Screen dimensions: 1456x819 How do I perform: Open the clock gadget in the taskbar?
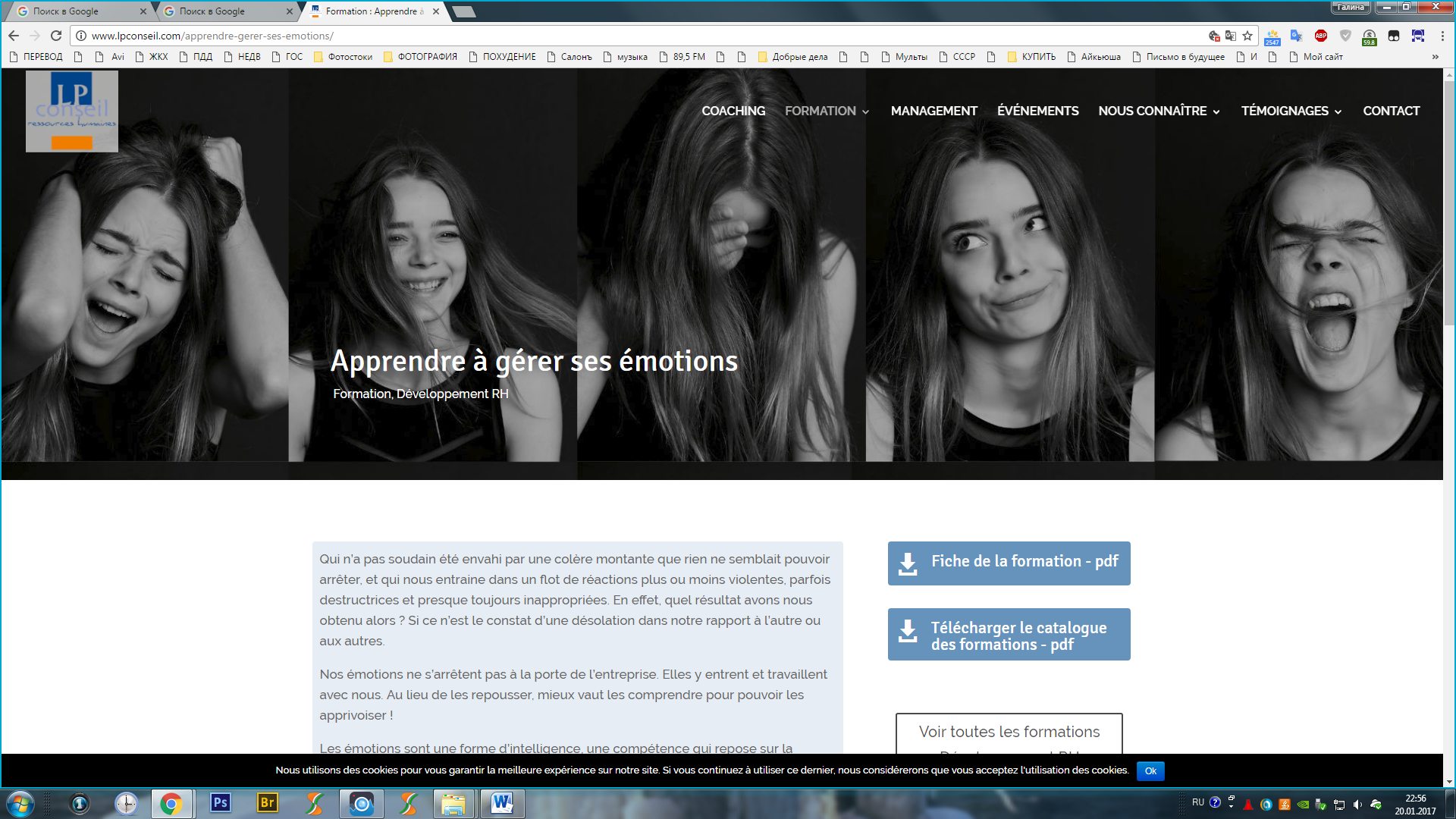[x=127, y=803]
